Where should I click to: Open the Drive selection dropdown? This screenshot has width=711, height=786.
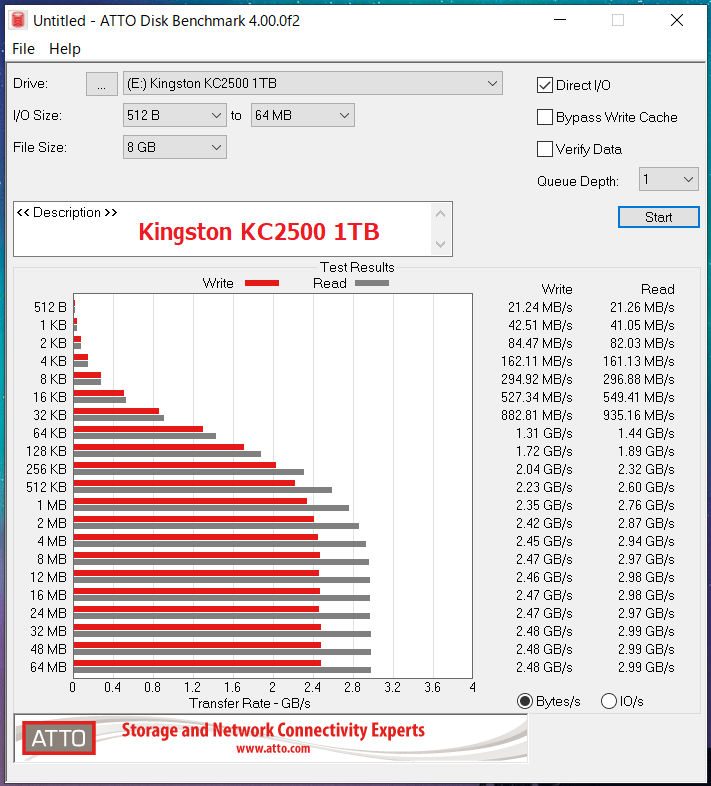pyautogui.click(x=313, y=84)
